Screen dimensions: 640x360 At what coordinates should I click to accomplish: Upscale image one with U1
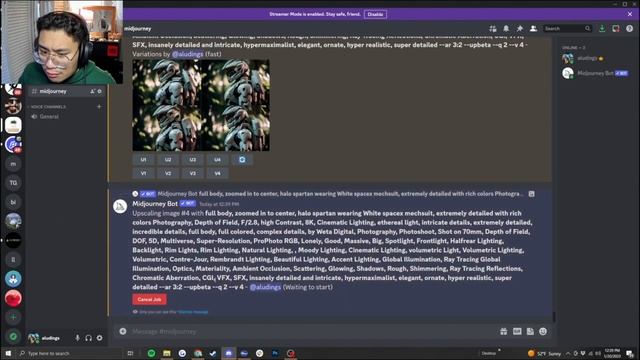click(x=143, y=160)
